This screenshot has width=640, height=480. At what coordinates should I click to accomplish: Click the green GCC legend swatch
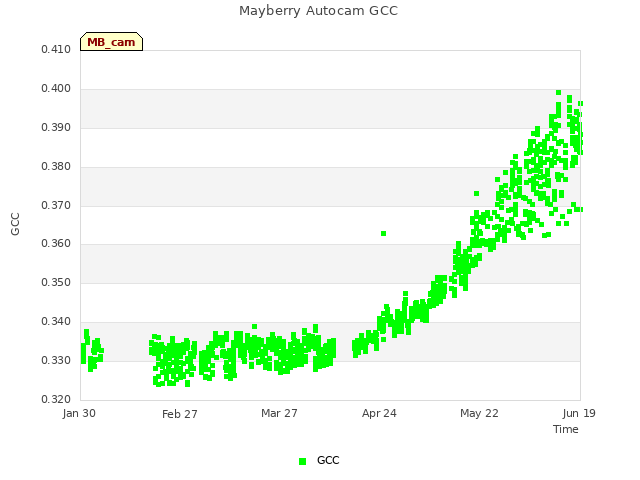(x=302, y=461)
